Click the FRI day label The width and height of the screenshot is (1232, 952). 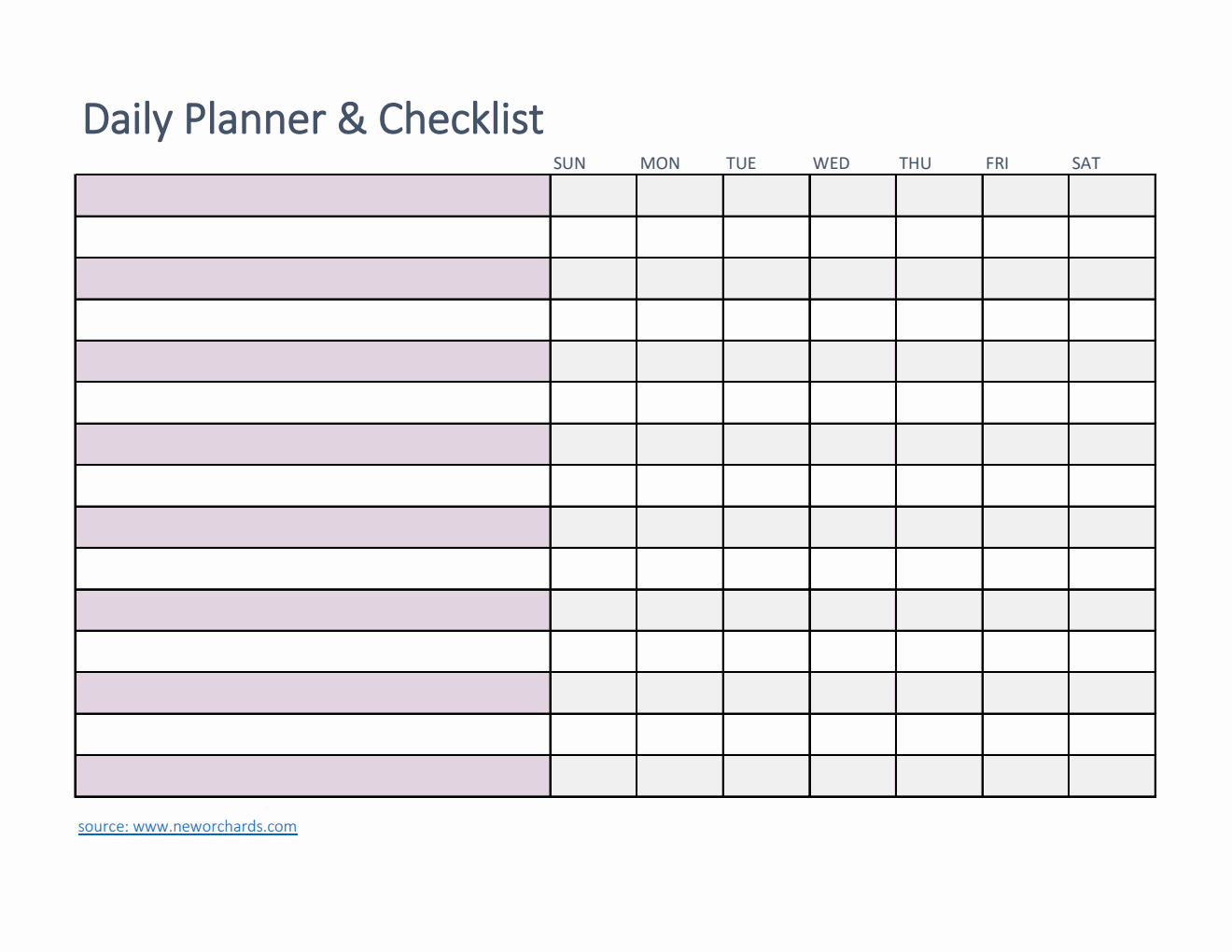tap(997, 163)
